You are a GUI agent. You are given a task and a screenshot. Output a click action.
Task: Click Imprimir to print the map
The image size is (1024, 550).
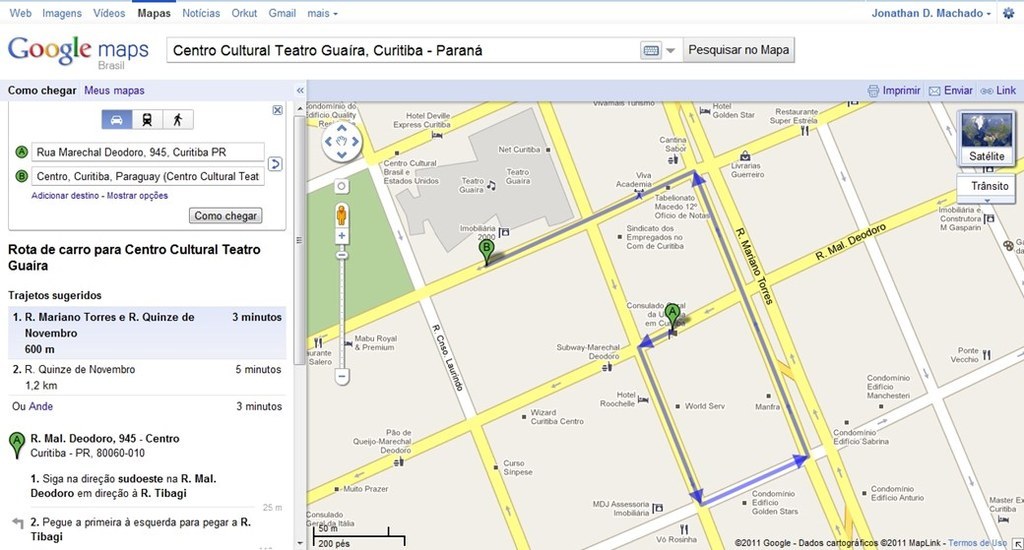point(894,91)
